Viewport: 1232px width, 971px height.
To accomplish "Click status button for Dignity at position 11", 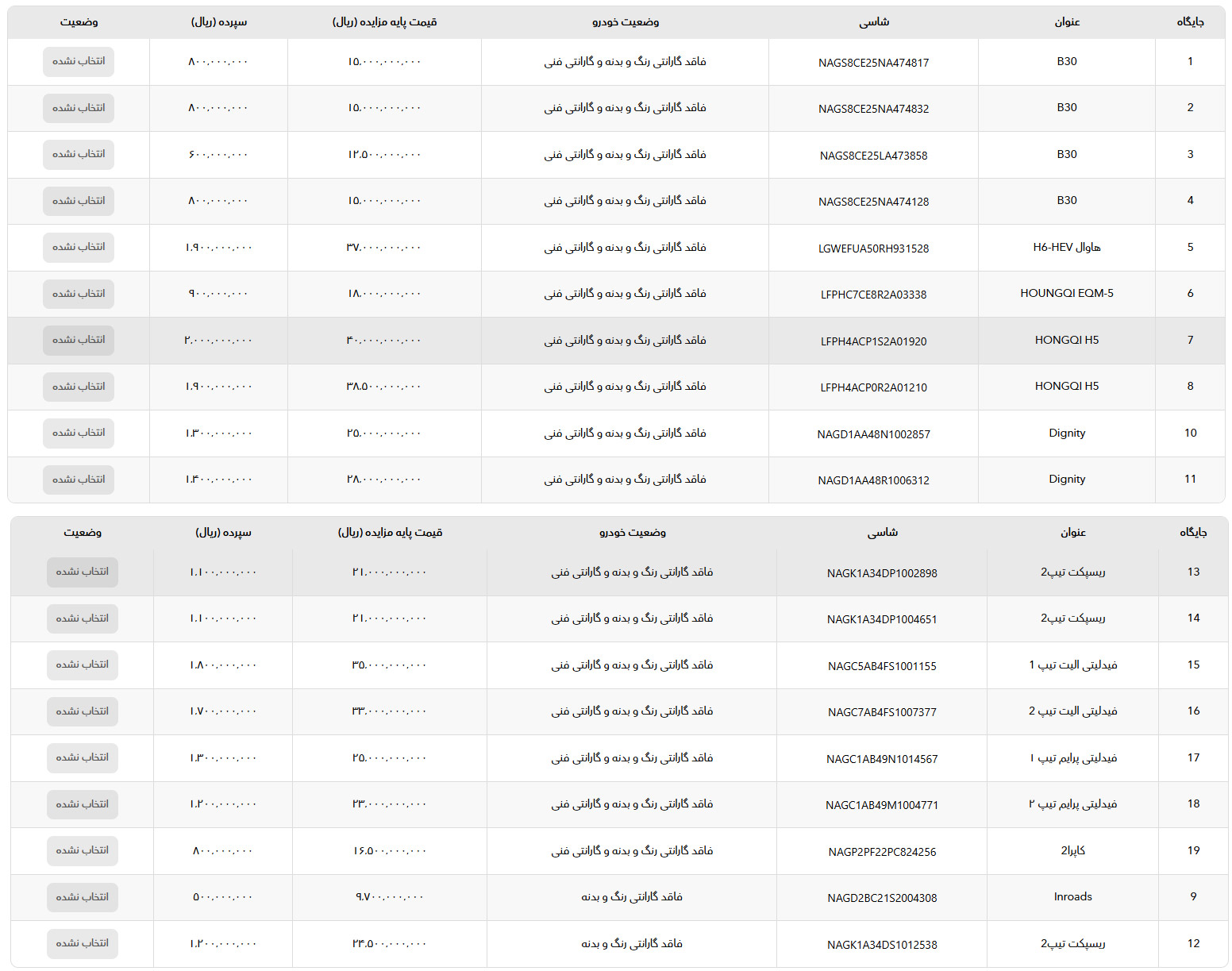I will [x=79, y=480].
